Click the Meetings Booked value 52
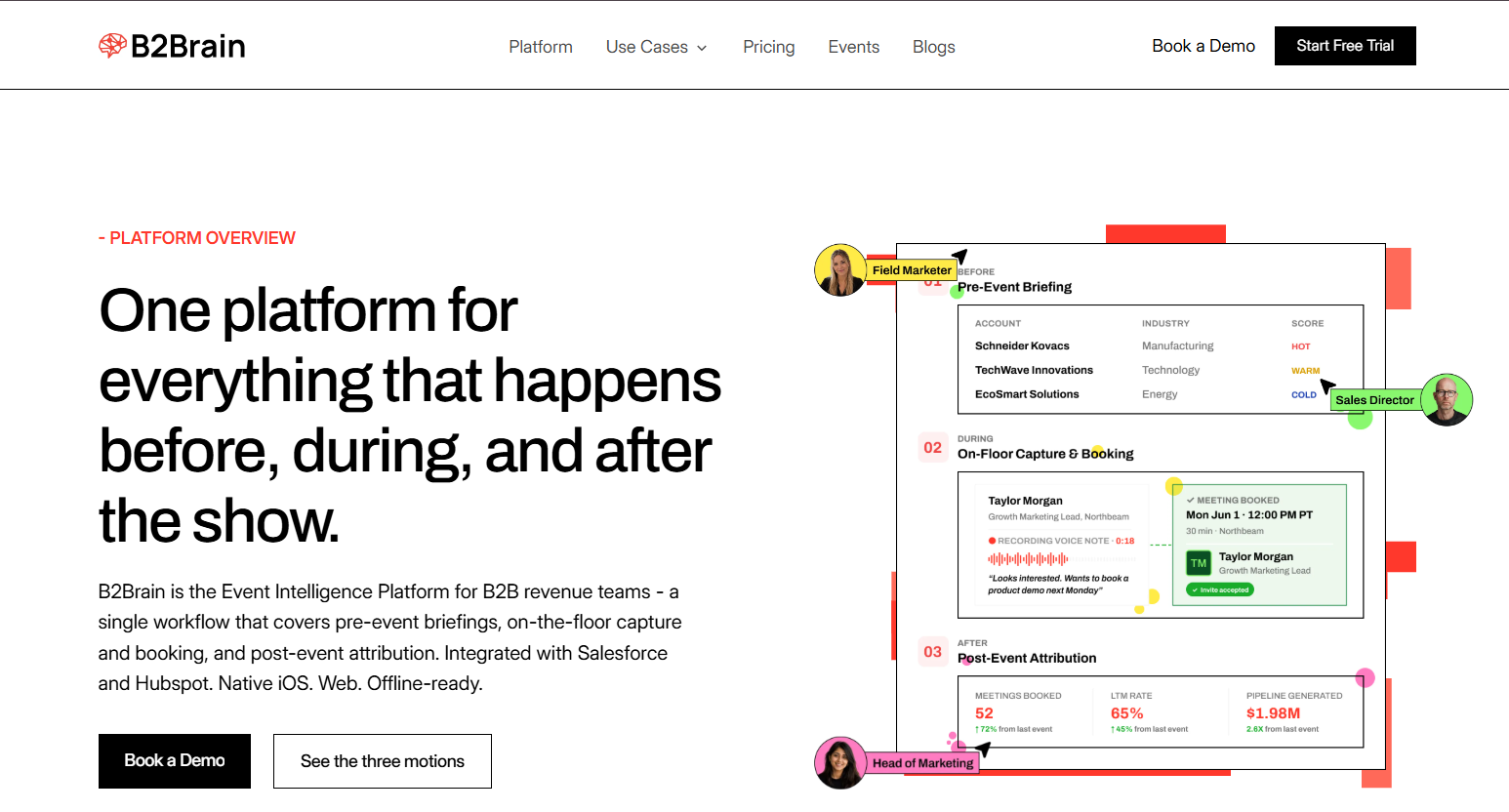This screenshot has height=812, width=1509. tap(984, 713)
